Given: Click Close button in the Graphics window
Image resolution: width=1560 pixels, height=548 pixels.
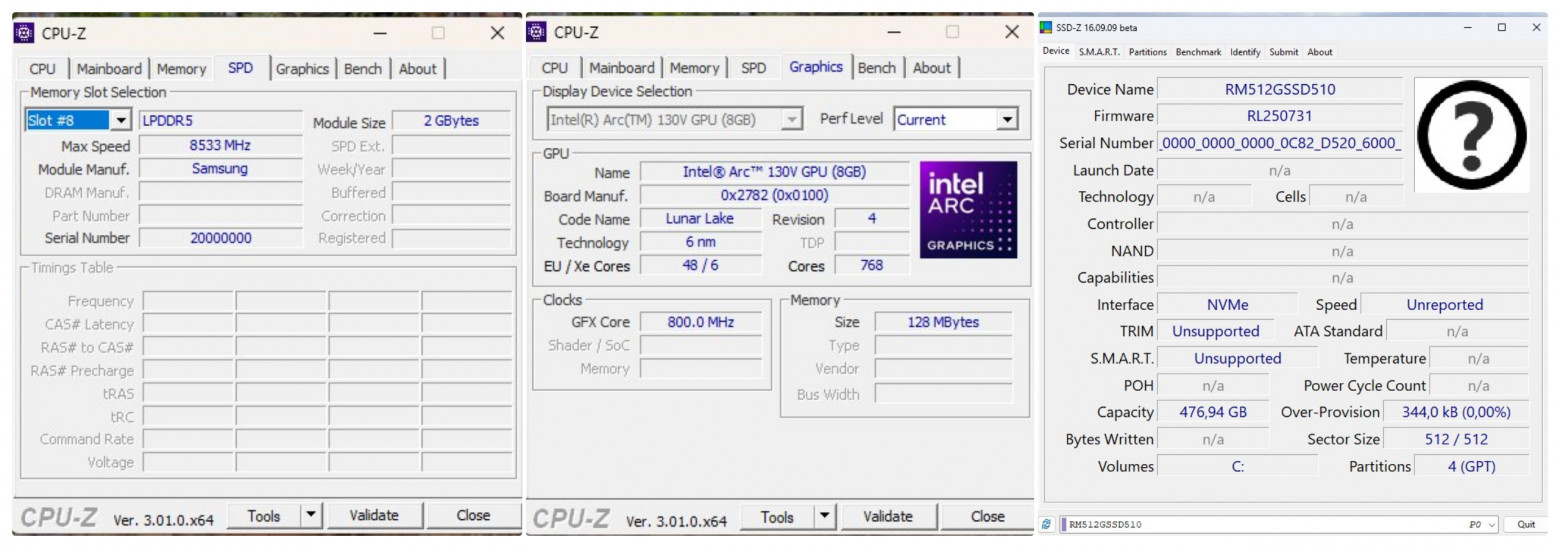Looking at the screenshot, I should tap(987, 517).
